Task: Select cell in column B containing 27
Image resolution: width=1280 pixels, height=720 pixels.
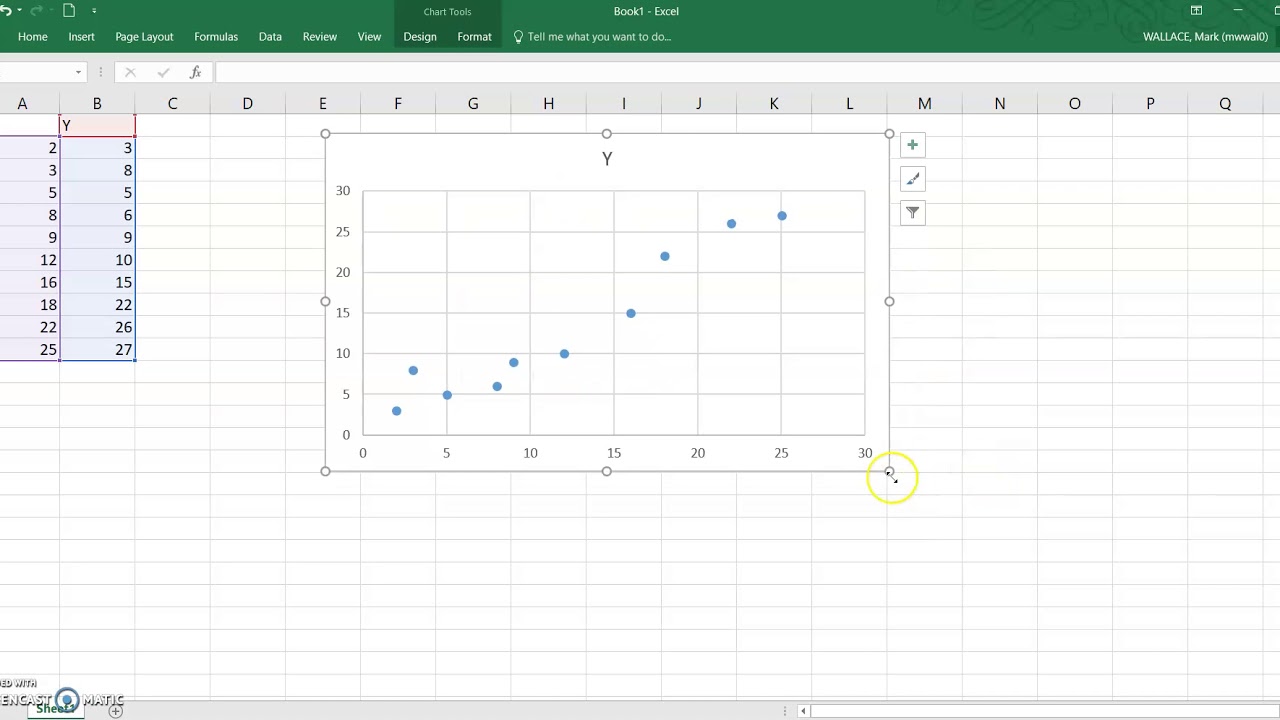Action: coord(97,350)
